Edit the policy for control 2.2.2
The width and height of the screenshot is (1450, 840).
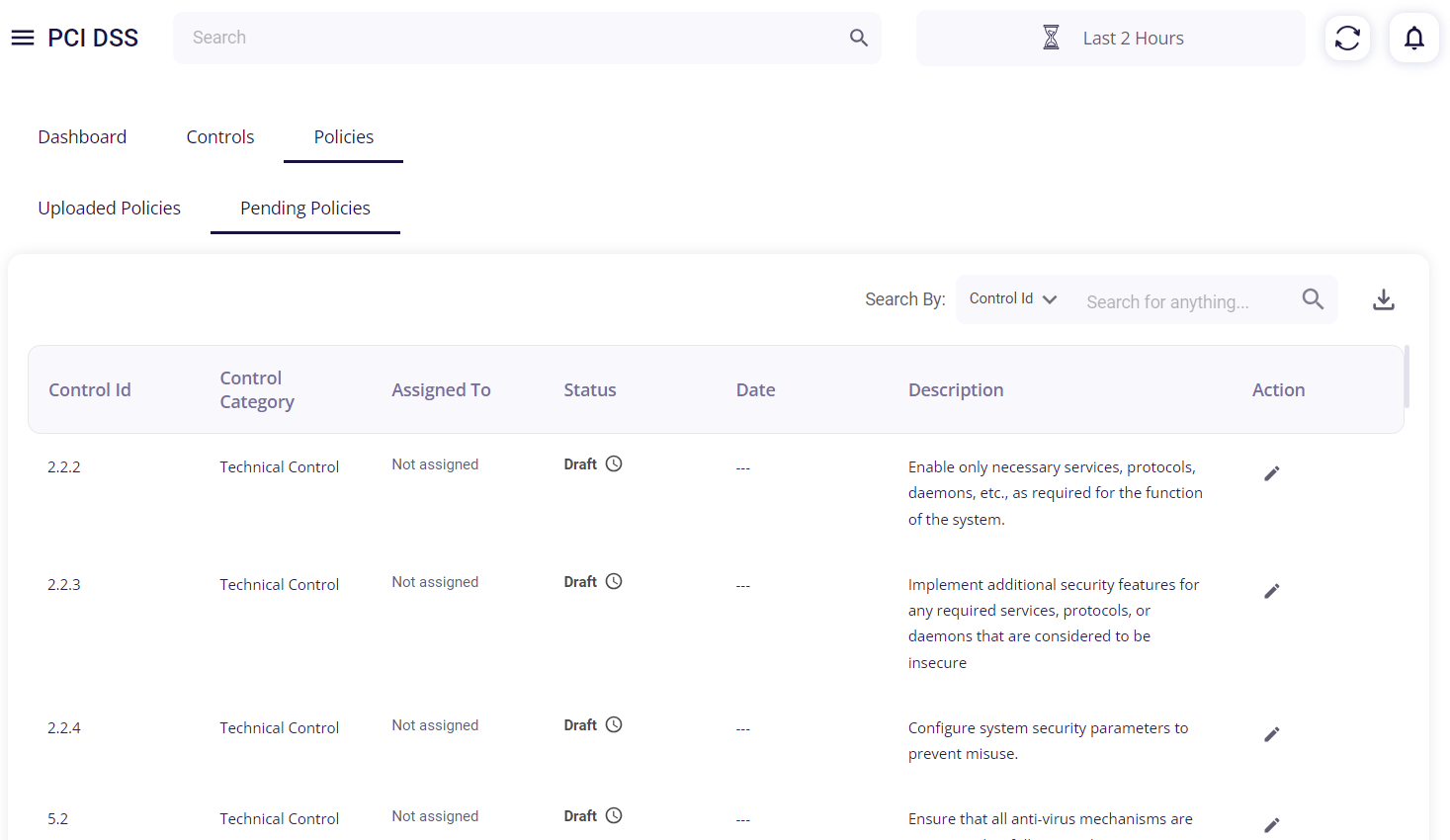[1272, 473]
